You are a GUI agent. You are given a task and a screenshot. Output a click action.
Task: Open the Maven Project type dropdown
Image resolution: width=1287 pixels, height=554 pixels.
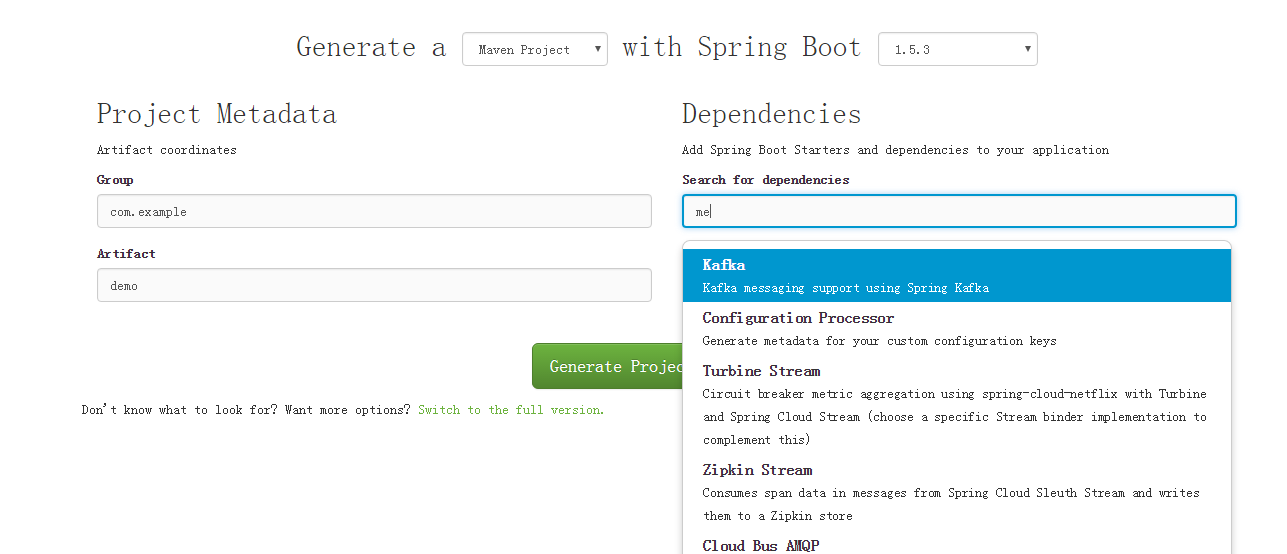534,49
